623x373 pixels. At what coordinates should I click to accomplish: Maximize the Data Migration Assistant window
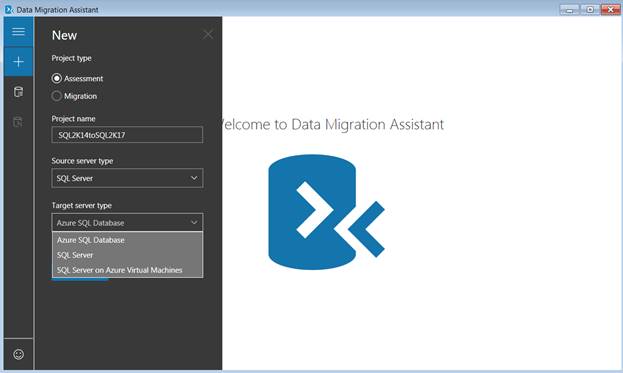tap(590, 9)
